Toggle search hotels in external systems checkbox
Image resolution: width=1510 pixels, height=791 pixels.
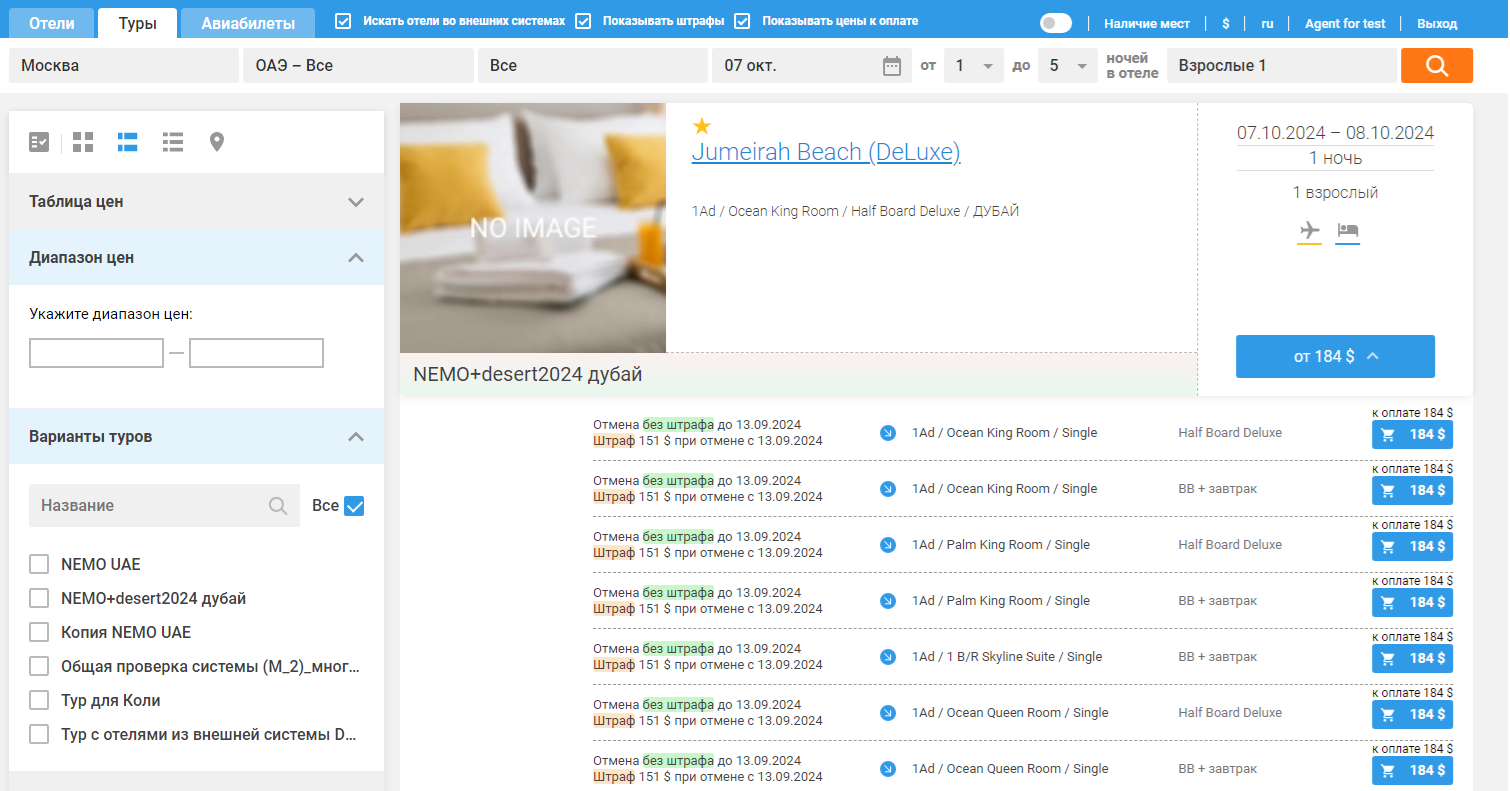click(343, 21)
